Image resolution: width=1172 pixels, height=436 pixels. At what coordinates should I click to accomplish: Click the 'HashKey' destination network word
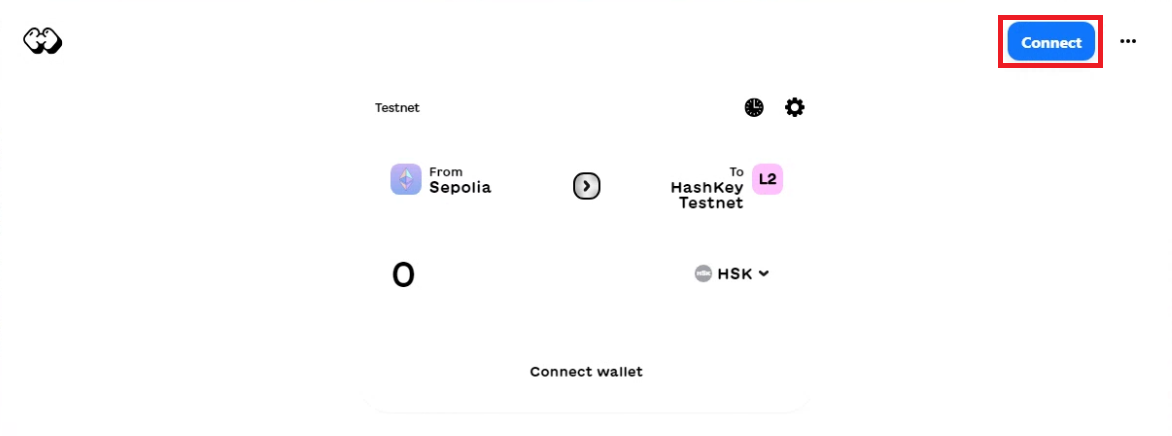[707, 187]
